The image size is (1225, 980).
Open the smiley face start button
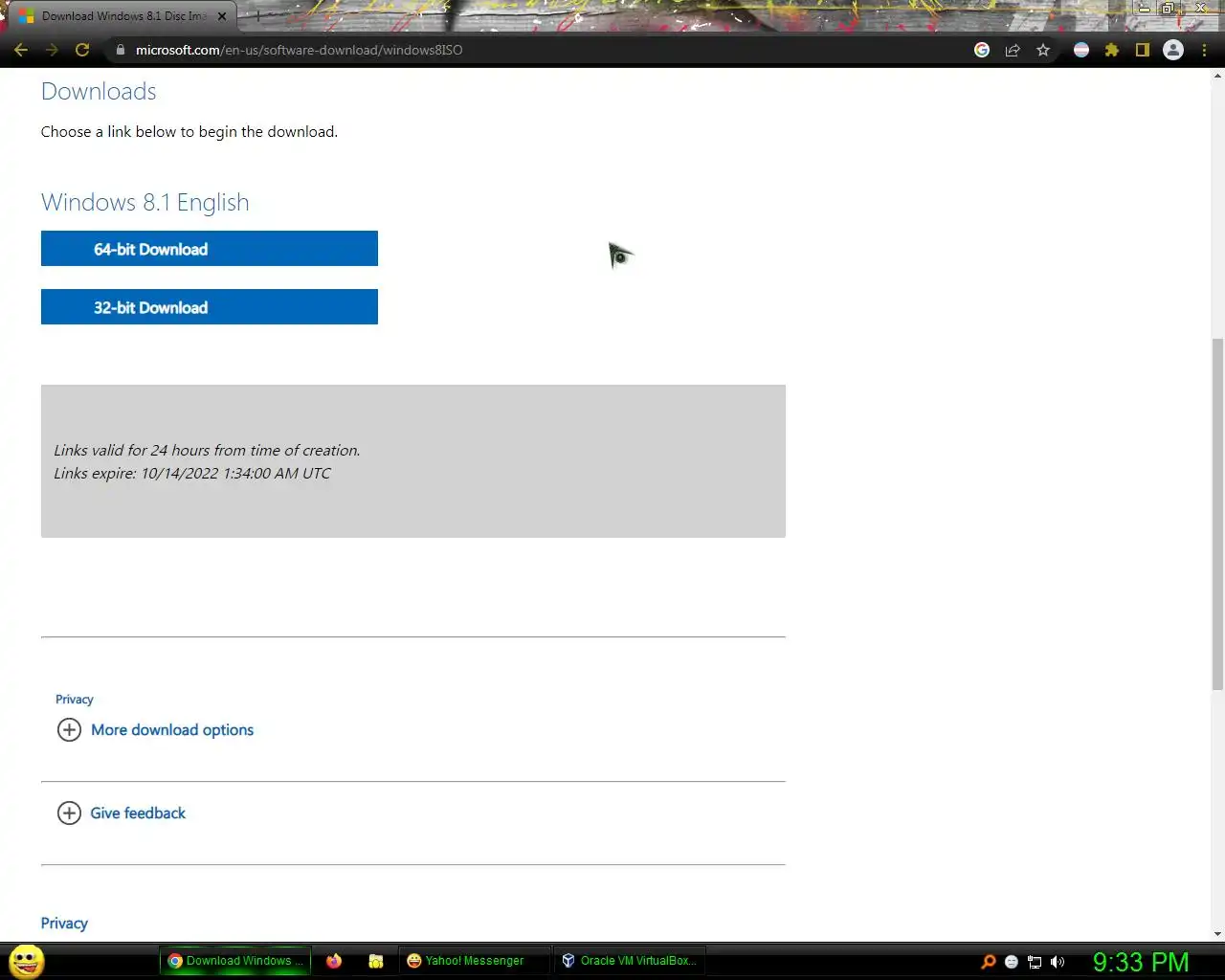click(x=27, y=961)
